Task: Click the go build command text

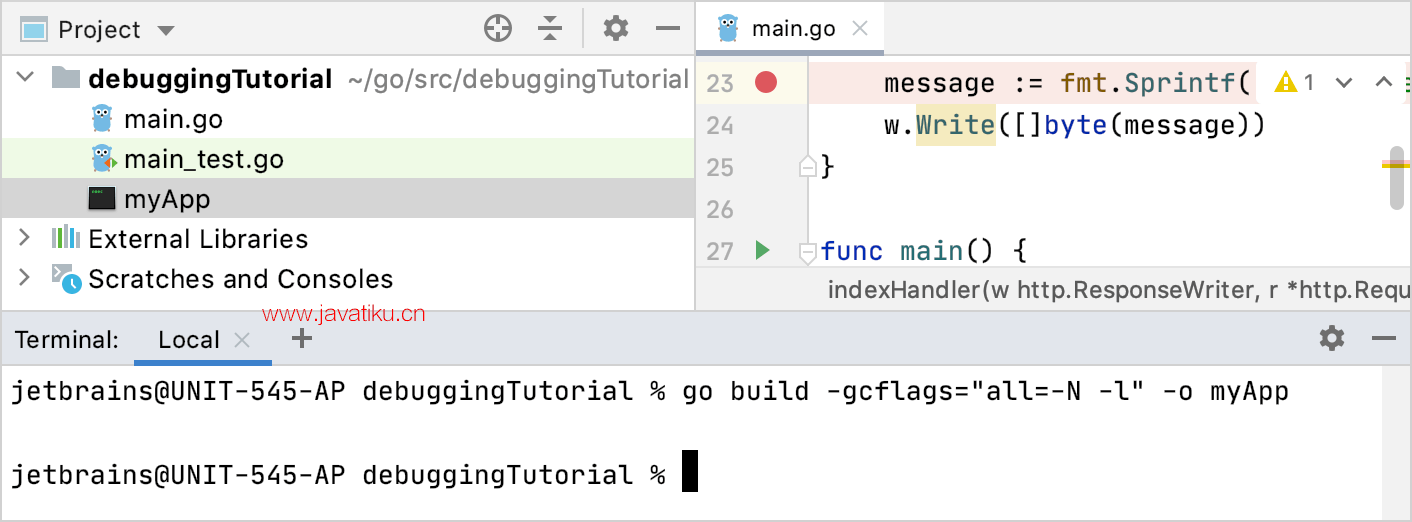Action: point(986,391)
